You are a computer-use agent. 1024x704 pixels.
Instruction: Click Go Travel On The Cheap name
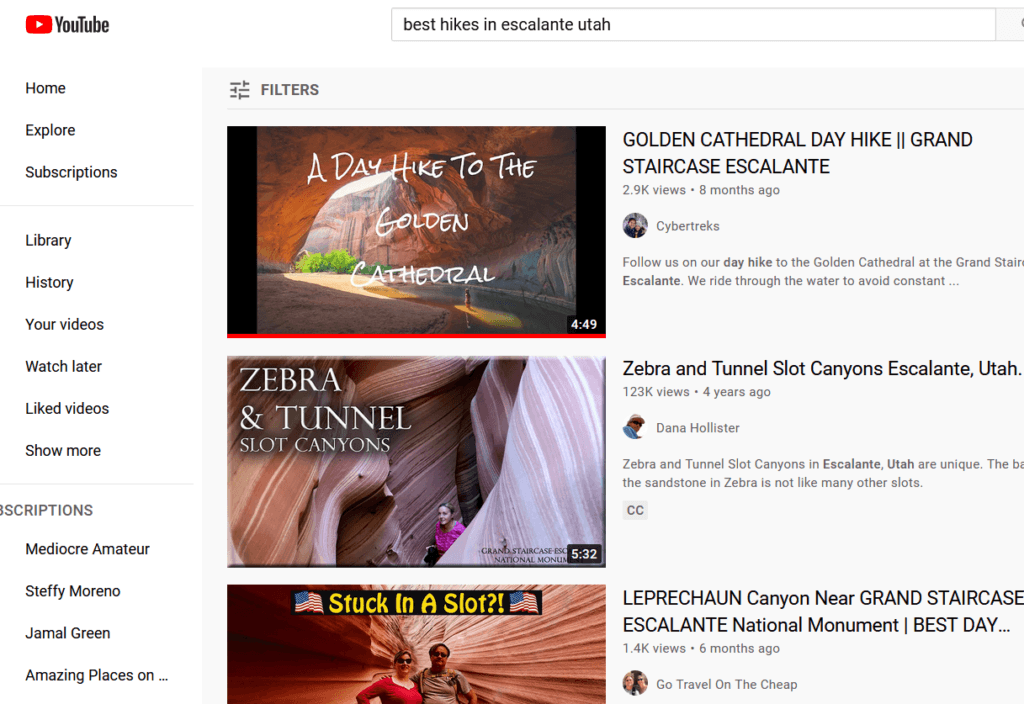pyautogui.click(x=726, y=684)
